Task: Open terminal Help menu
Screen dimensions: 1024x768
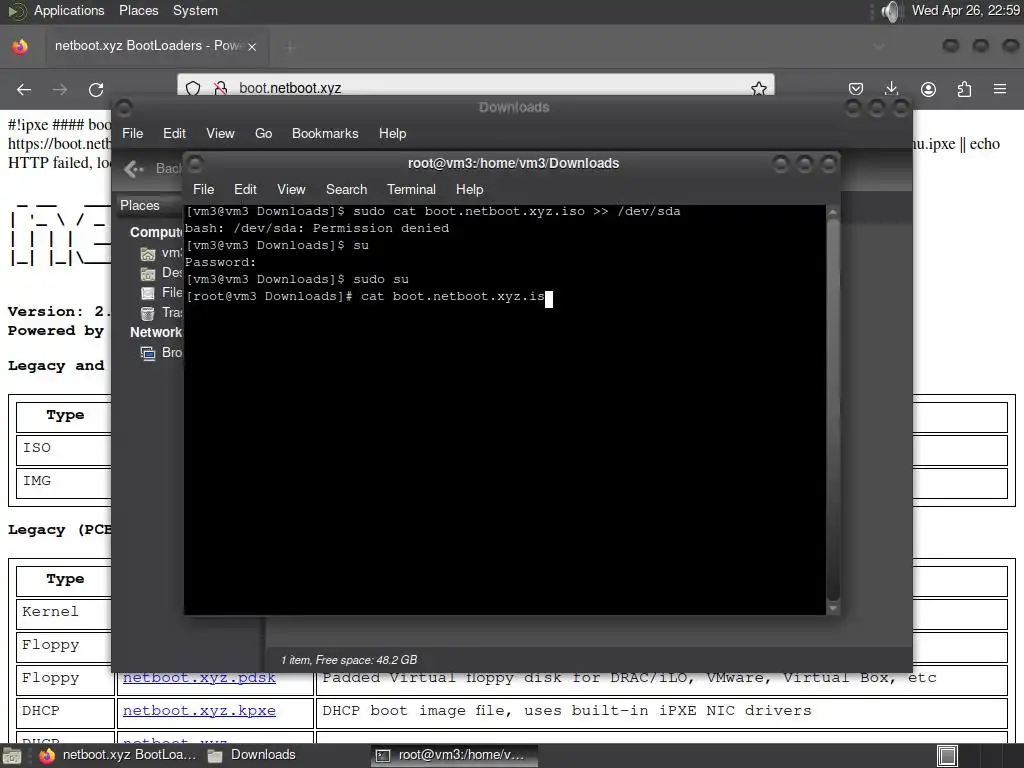Action: point(470,189)
